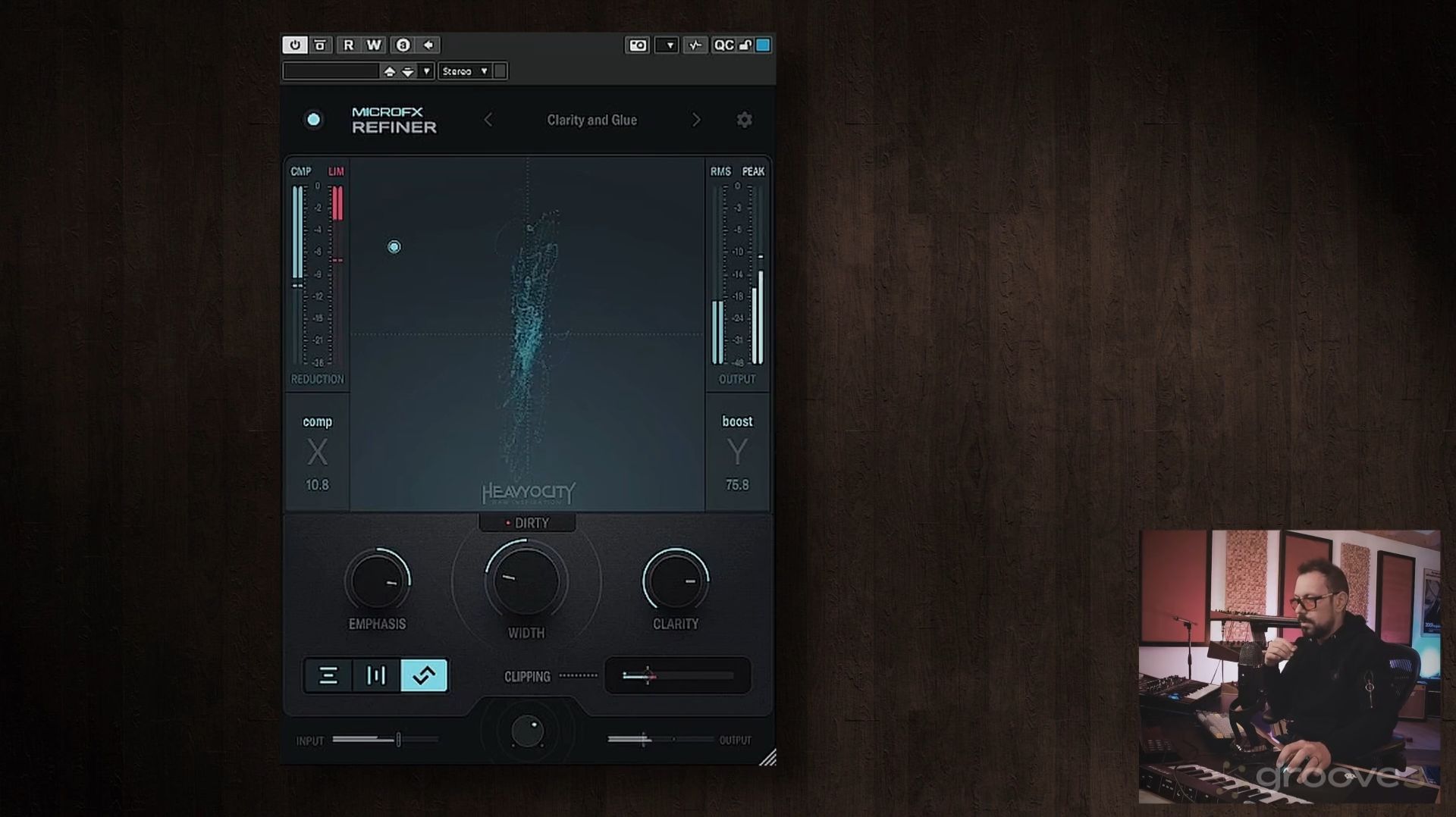This screenshot has width=1456, height=817.
Task: Click the Clipping amount slider
Action: (678, 675)
